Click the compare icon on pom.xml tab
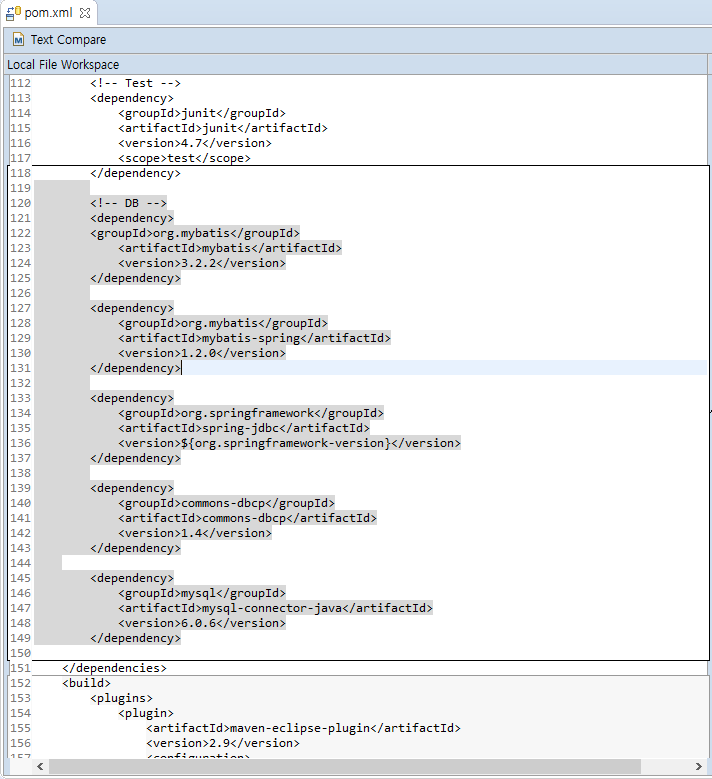The height and width of the screenshot is (779, 712). pos(14,13)
